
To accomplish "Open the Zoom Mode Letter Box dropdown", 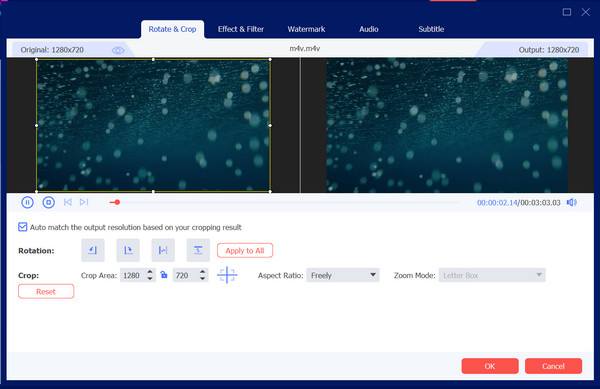I will 492,275.
